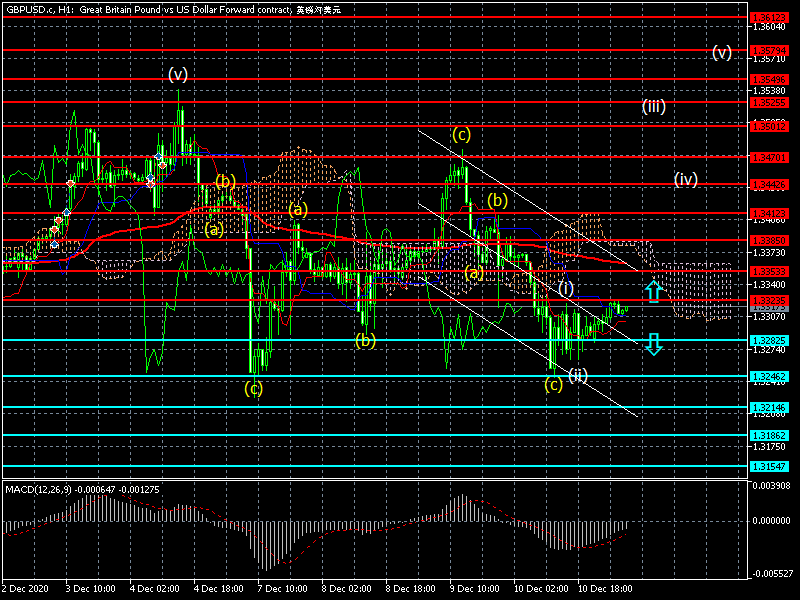Click the 1.32146 cyan price label

pos(769,408)
